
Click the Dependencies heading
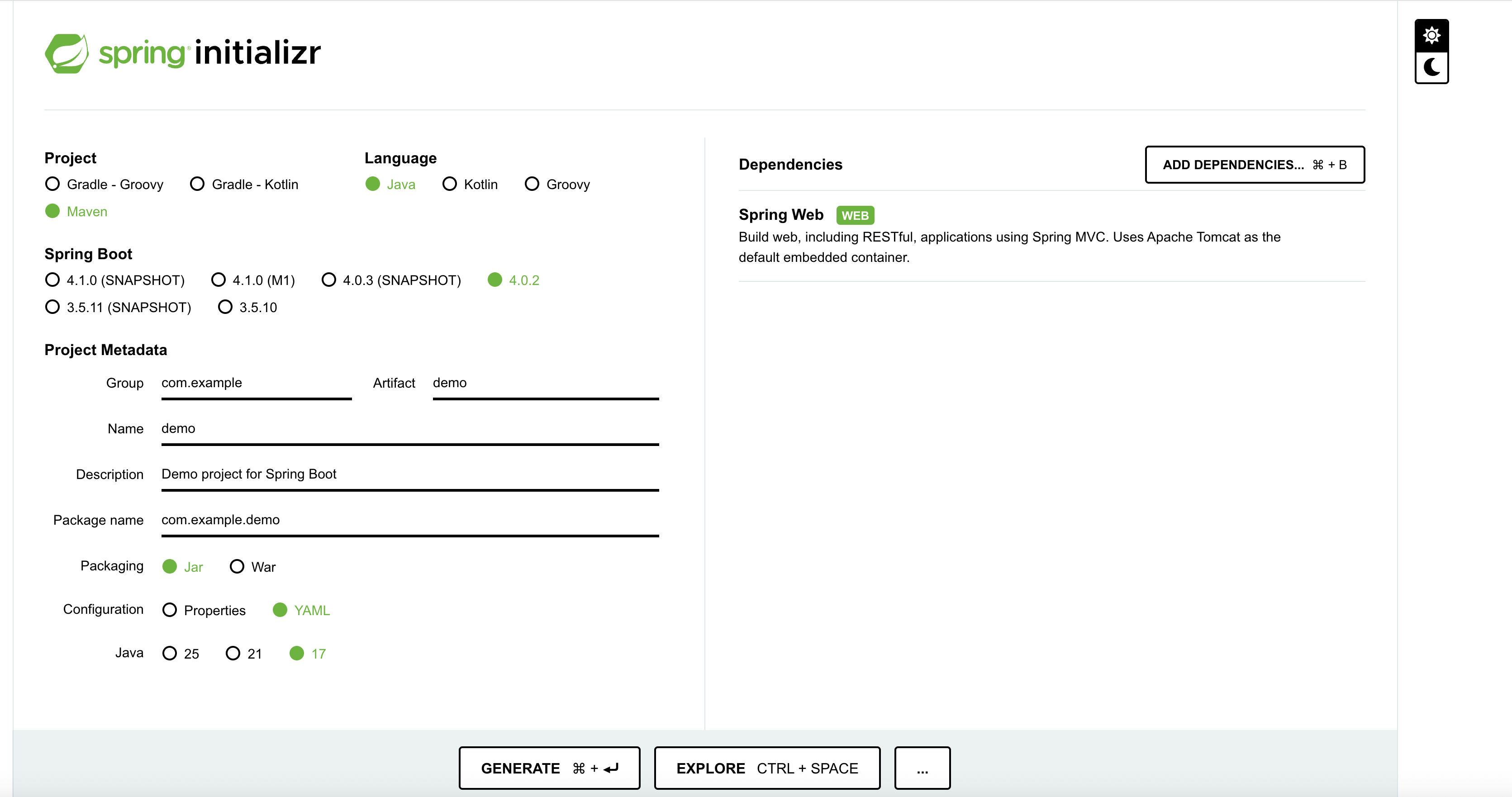pyautogui.click(x=790, y=164)
